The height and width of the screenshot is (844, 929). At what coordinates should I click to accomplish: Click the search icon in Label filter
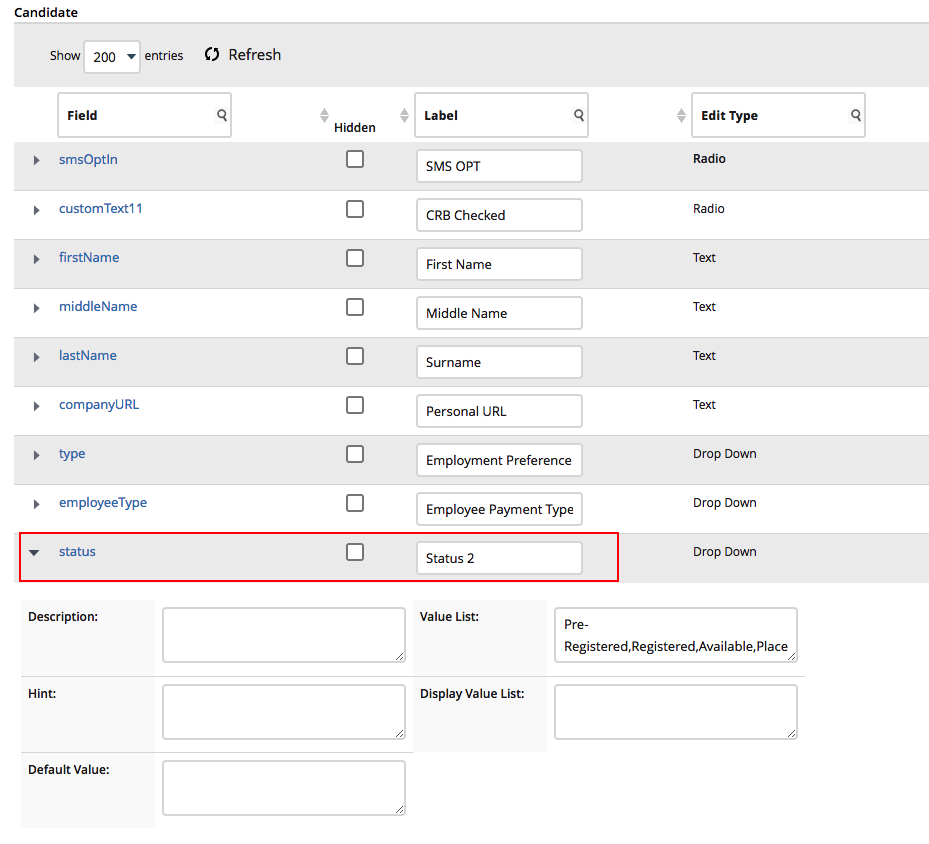pyautogui.click(x=579, y=116)
